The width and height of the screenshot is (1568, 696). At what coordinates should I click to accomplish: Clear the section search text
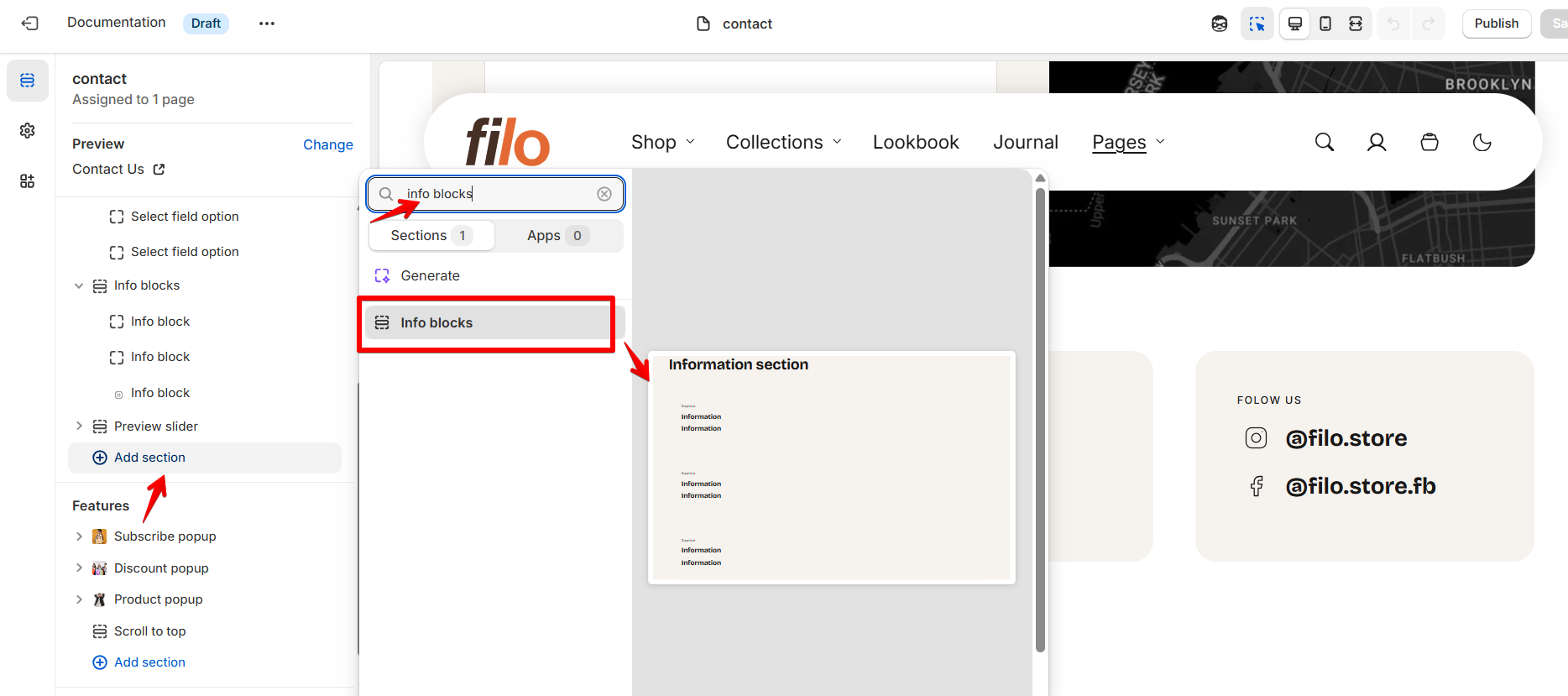point(604,194)
